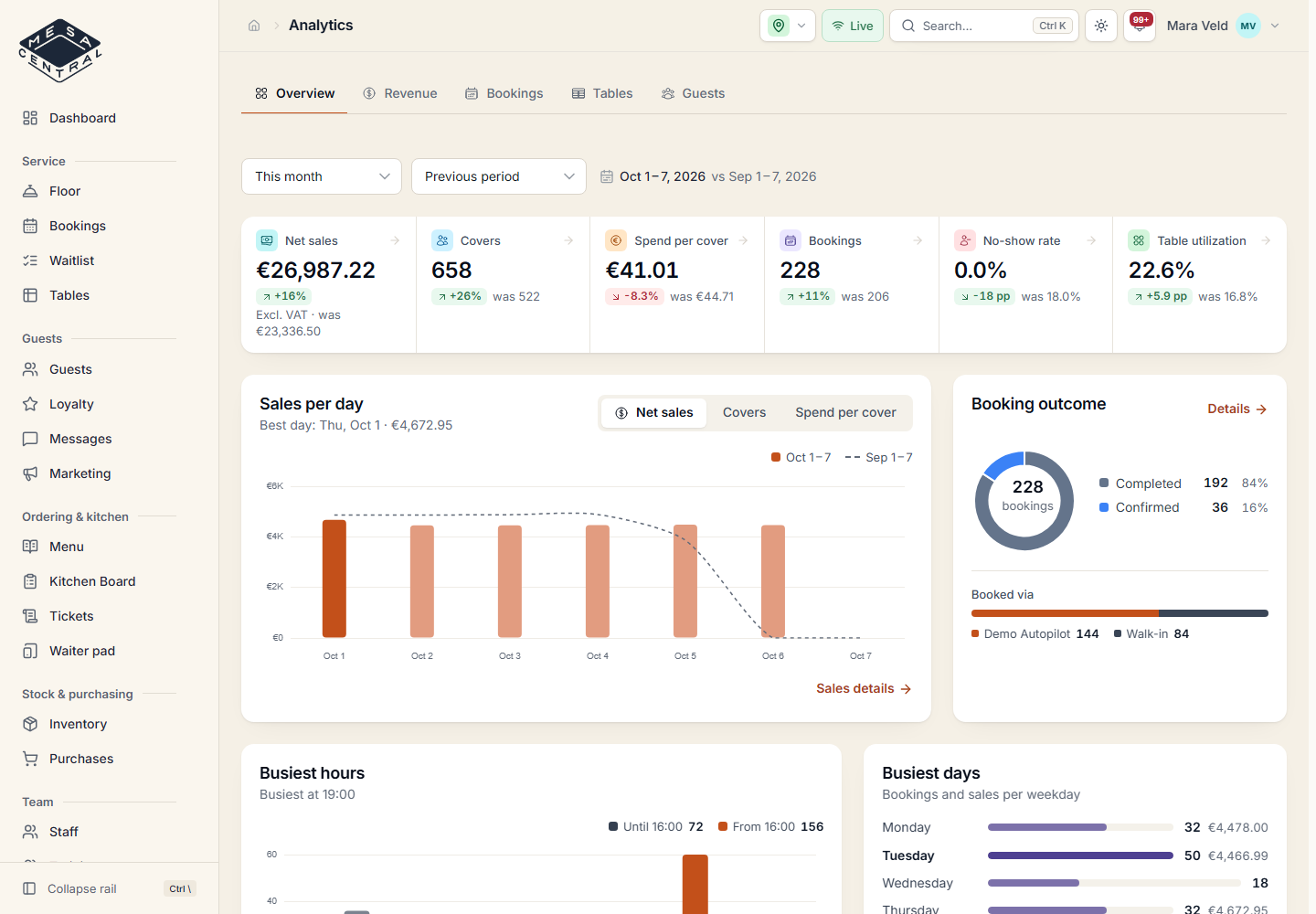The width and height of the screenshot is (1316, 914).
Task: Switch to the Guests tab
Action: (693, 93)
